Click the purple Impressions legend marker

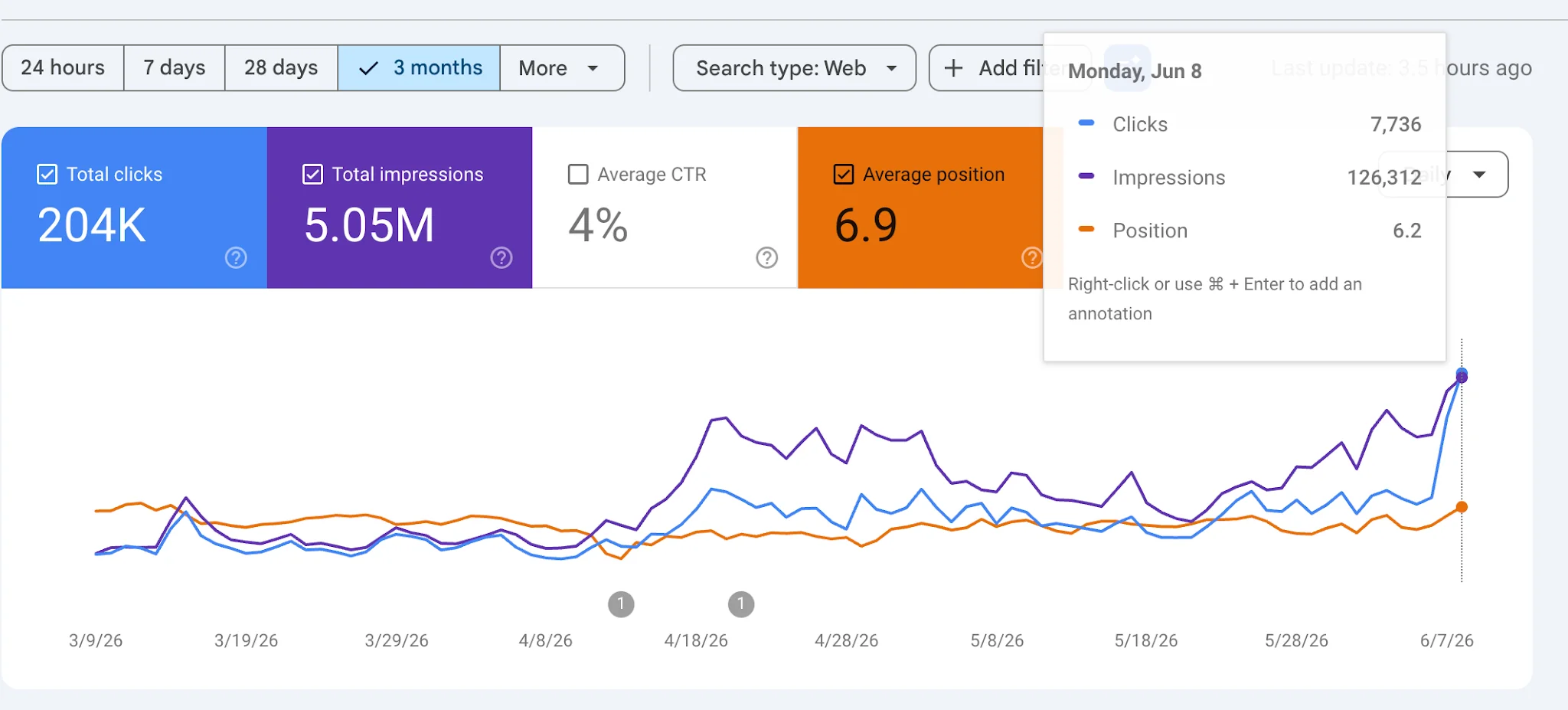[x=1086, y=175]
